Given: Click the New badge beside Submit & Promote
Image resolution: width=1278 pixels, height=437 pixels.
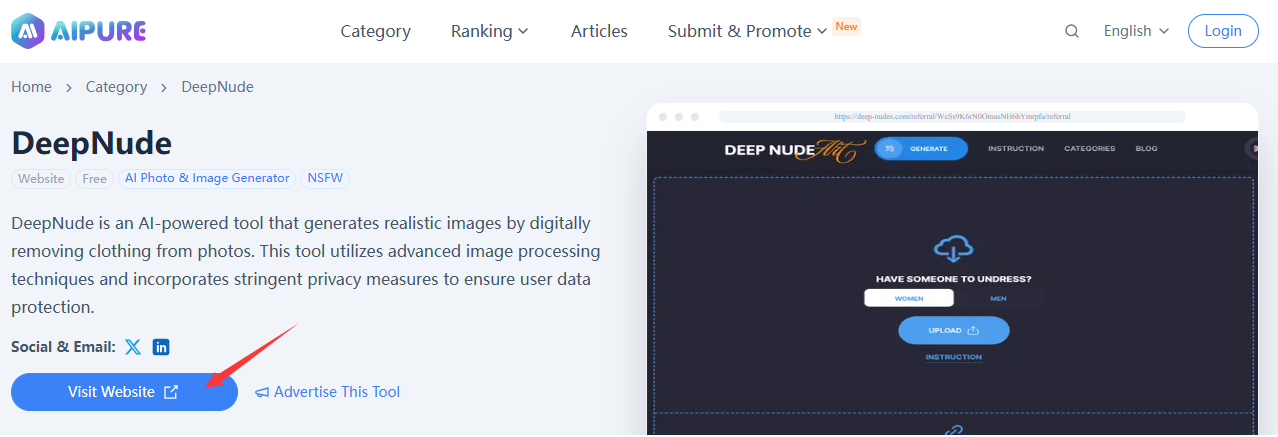Looking at the screenshot, I should pos(847,26).
